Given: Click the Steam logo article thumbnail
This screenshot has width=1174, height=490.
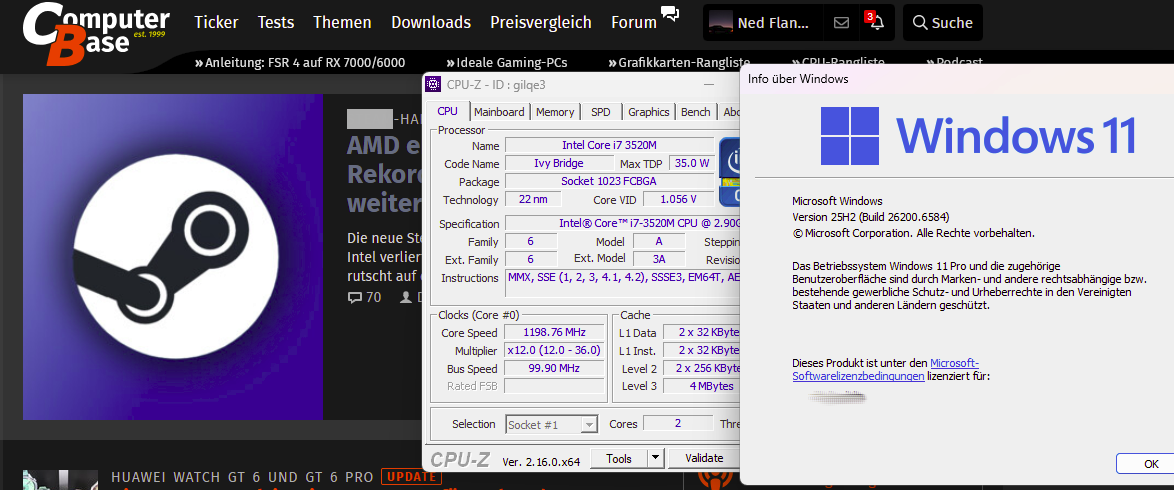Looking at the screenshot, I should coord(173,257).
